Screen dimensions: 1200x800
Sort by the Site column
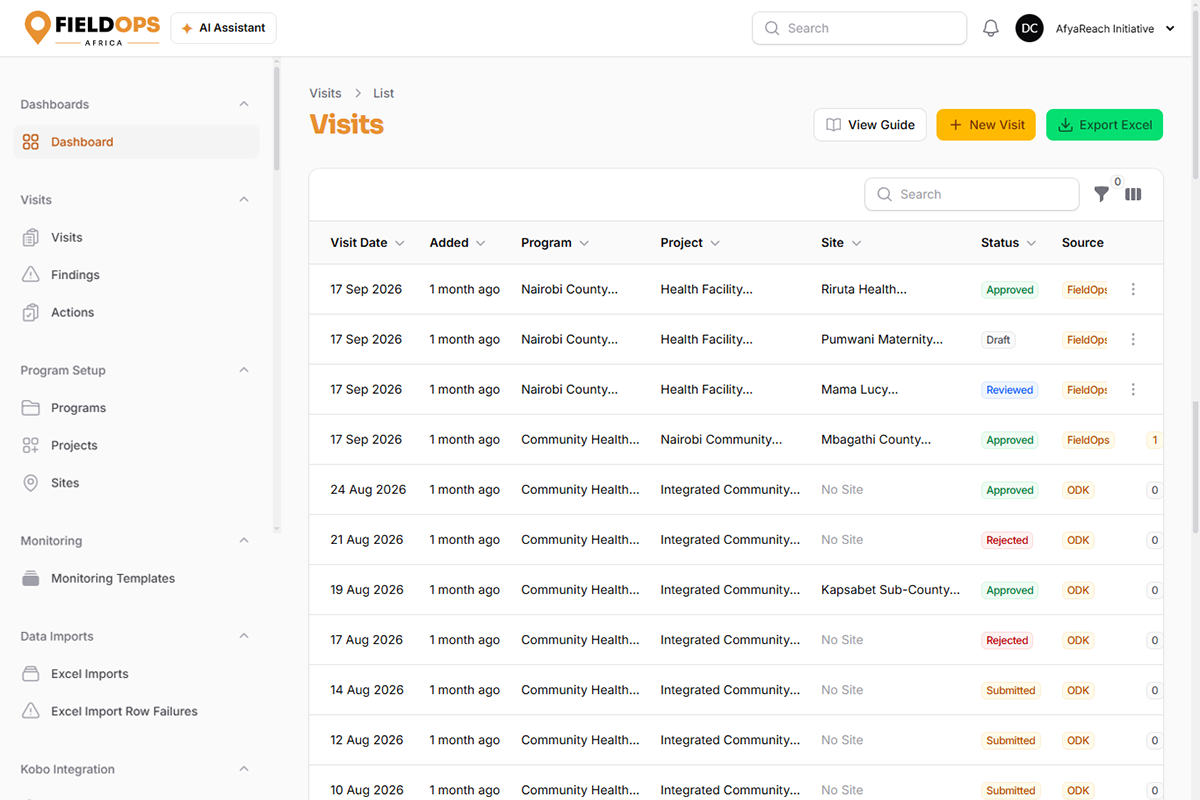click(841, 243)
